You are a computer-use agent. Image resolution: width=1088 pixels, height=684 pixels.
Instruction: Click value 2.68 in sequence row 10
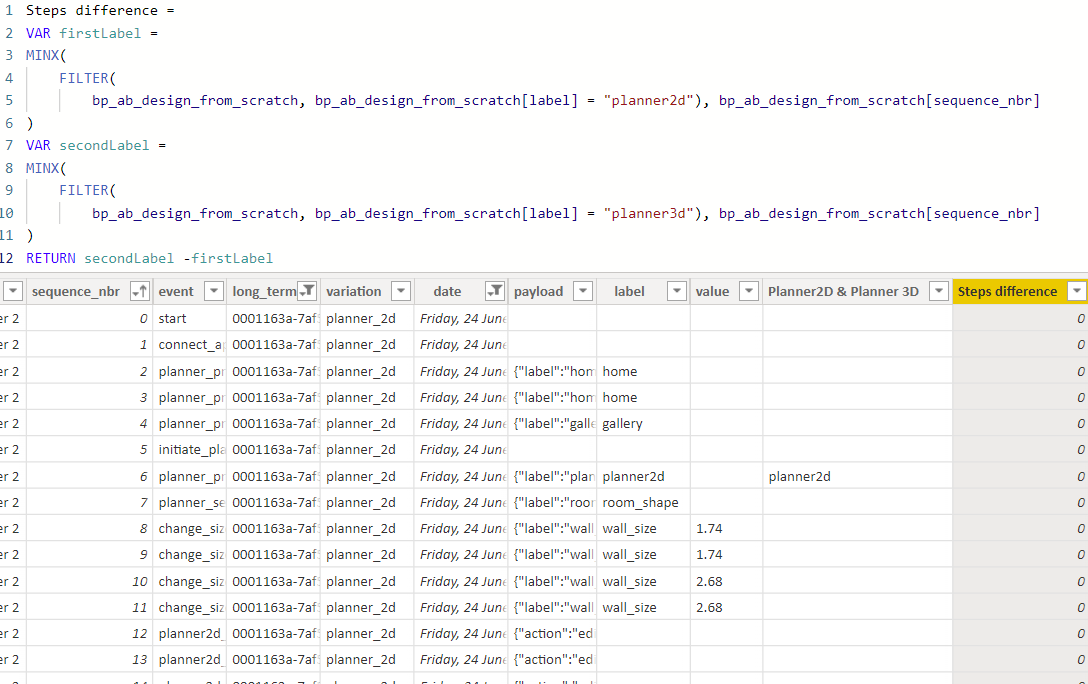click(726, 581)
